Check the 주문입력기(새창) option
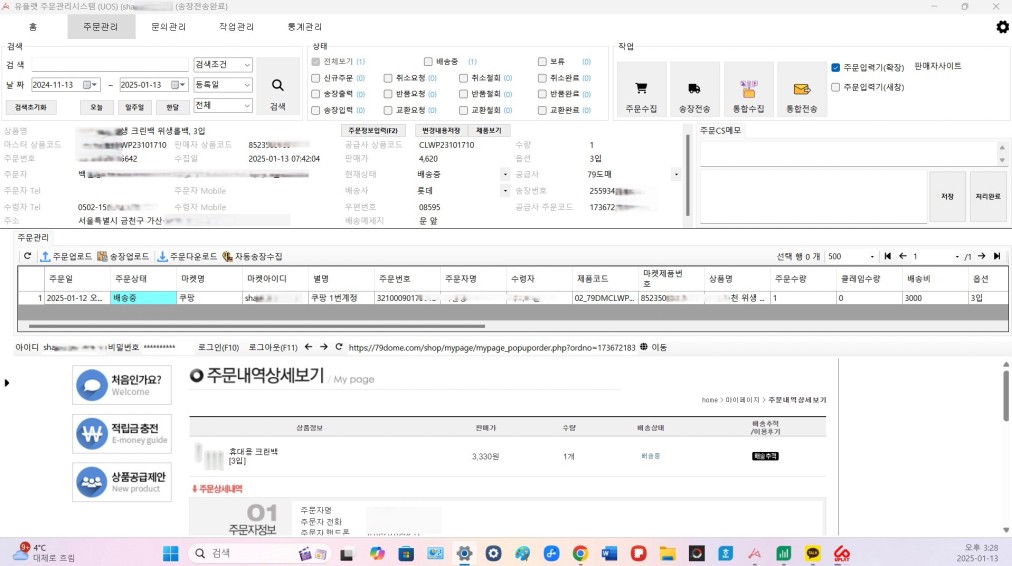This screenshot has width=1012, height=566. click(836, 87)
